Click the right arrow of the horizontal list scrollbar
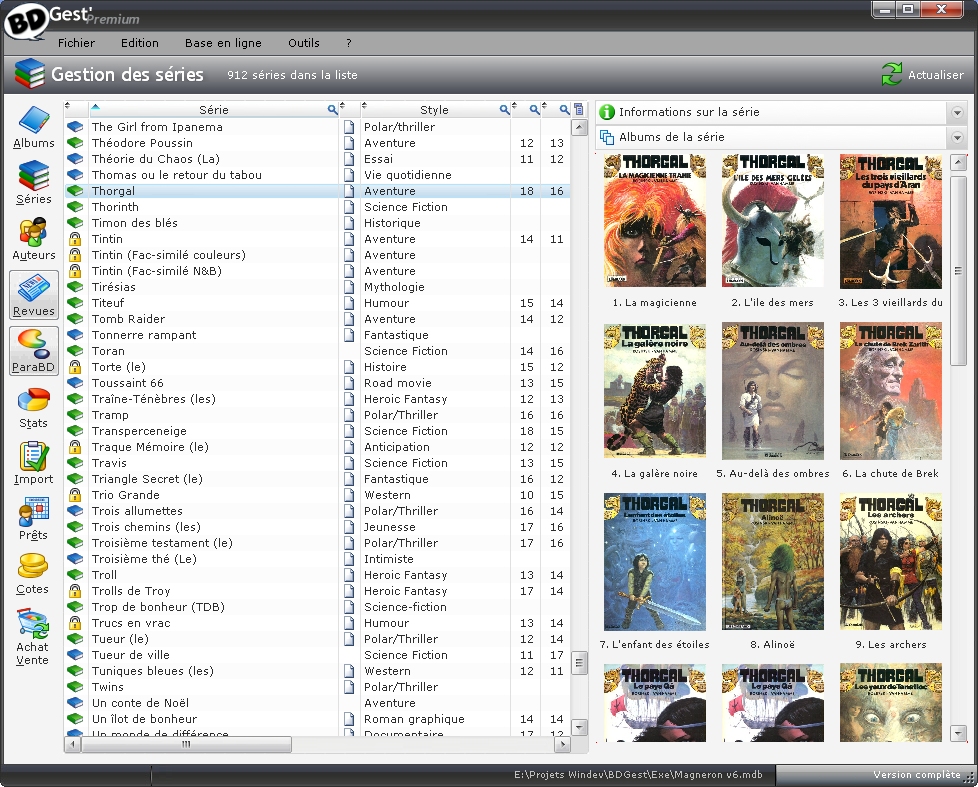978x787 pixels. tap(563, 744)
